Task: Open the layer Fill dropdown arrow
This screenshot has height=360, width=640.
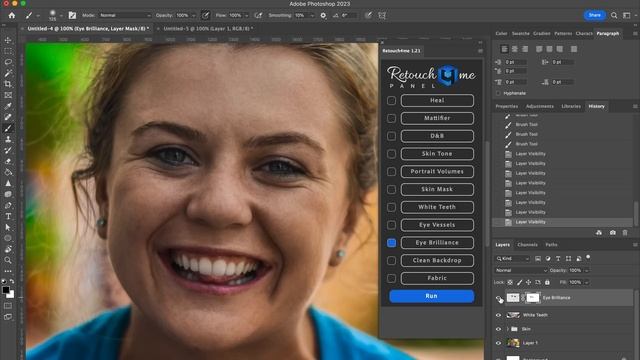Action: tap(587, 282)
